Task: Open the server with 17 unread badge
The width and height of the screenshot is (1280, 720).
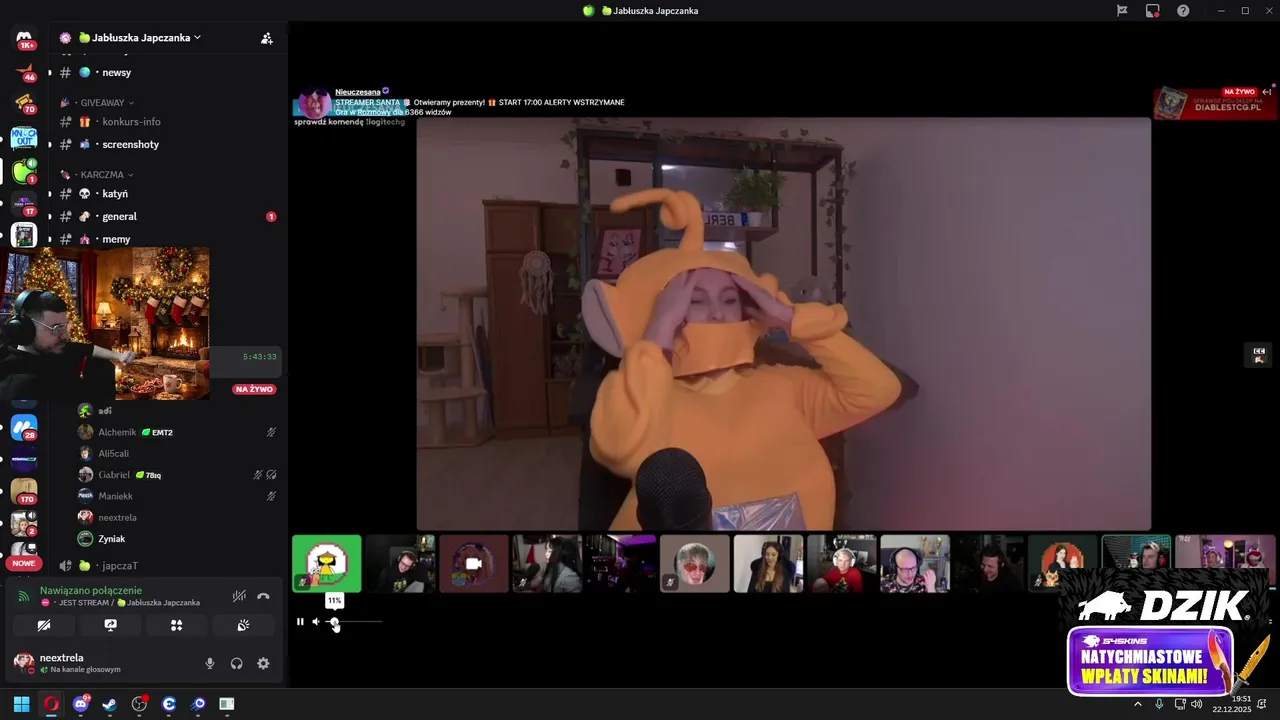Action: click(24, 204)
